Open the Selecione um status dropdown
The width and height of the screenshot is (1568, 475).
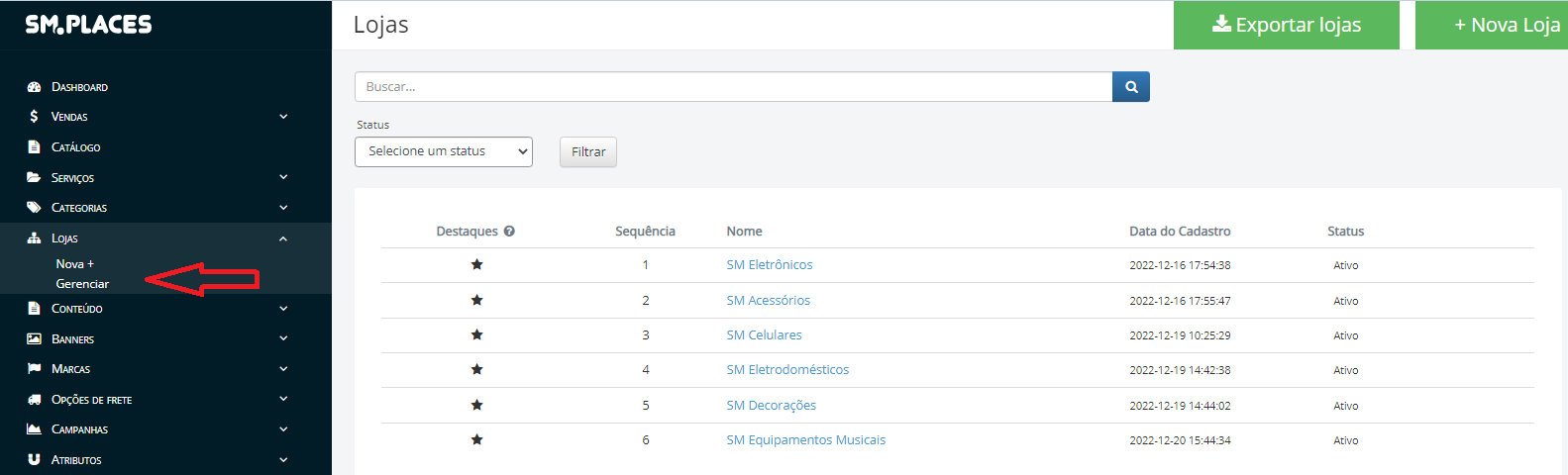444,151
